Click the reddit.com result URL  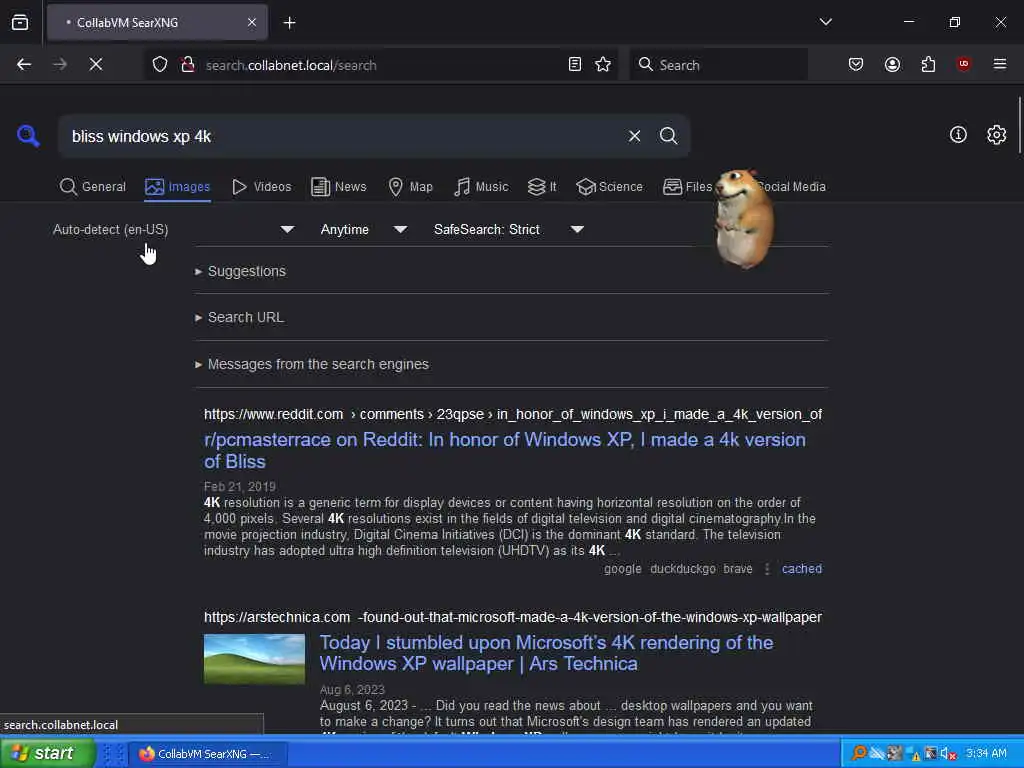point(513,414)
